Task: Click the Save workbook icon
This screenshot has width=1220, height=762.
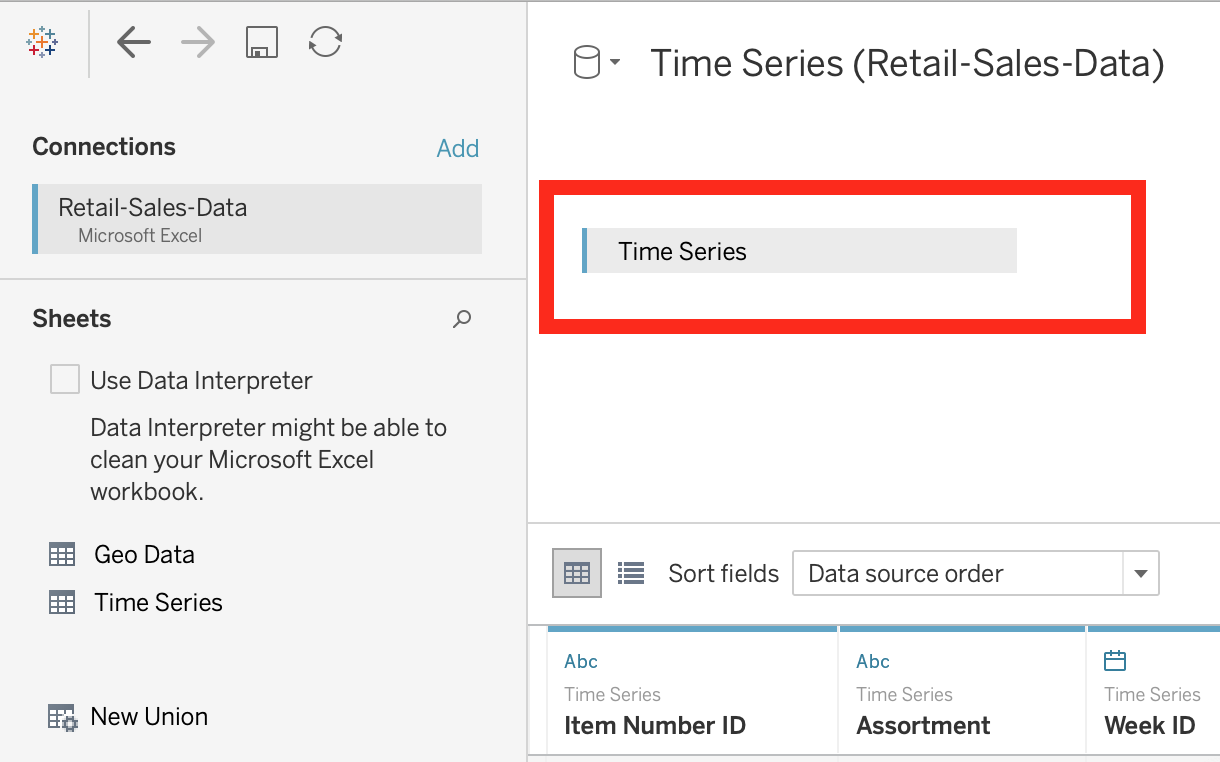Action: click(261, 42)
